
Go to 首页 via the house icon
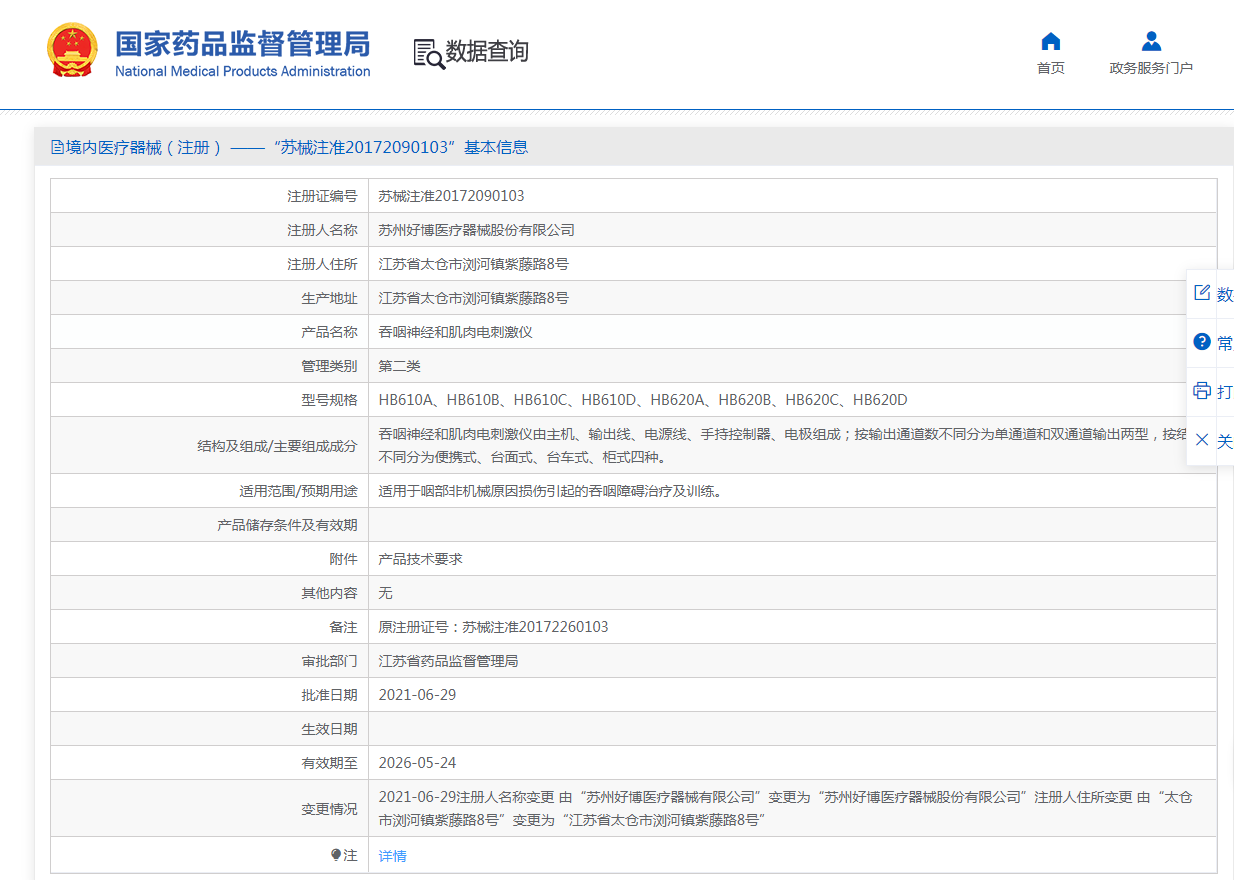click(1050, 42)
